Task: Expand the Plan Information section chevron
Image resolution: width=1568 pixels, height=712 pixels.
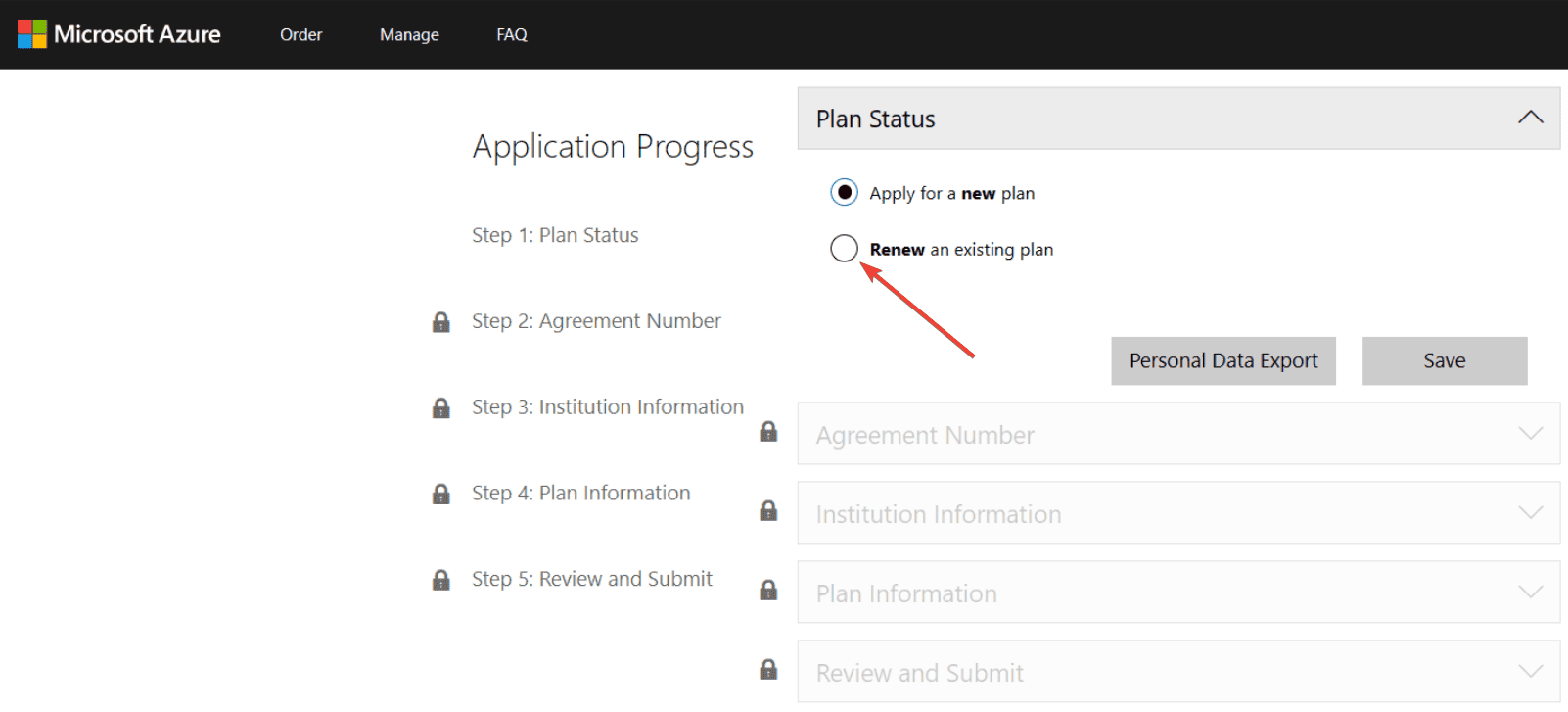Action: (x=1530, y=592)
